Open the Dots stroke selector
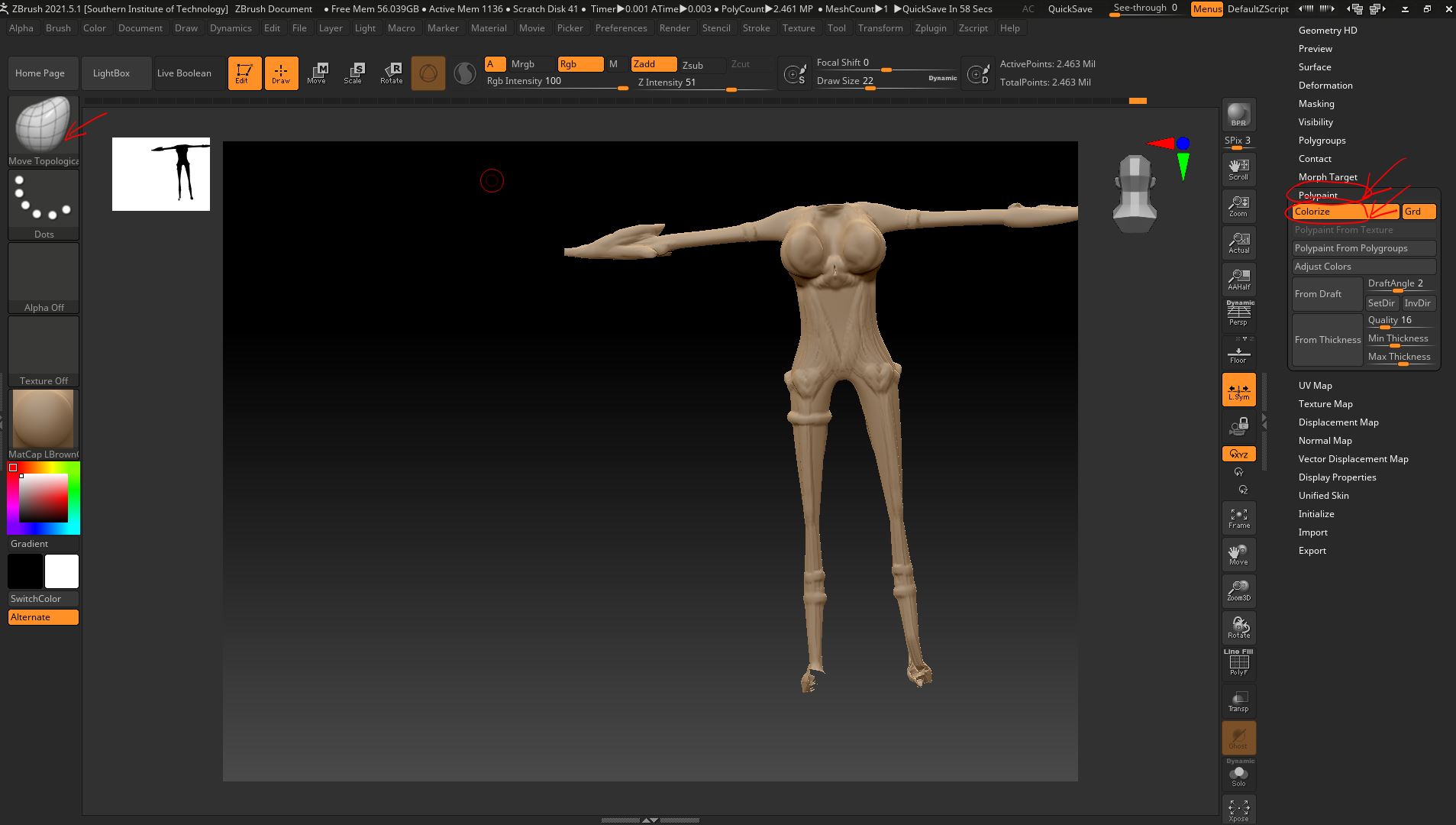 click(x=43, y=199)
